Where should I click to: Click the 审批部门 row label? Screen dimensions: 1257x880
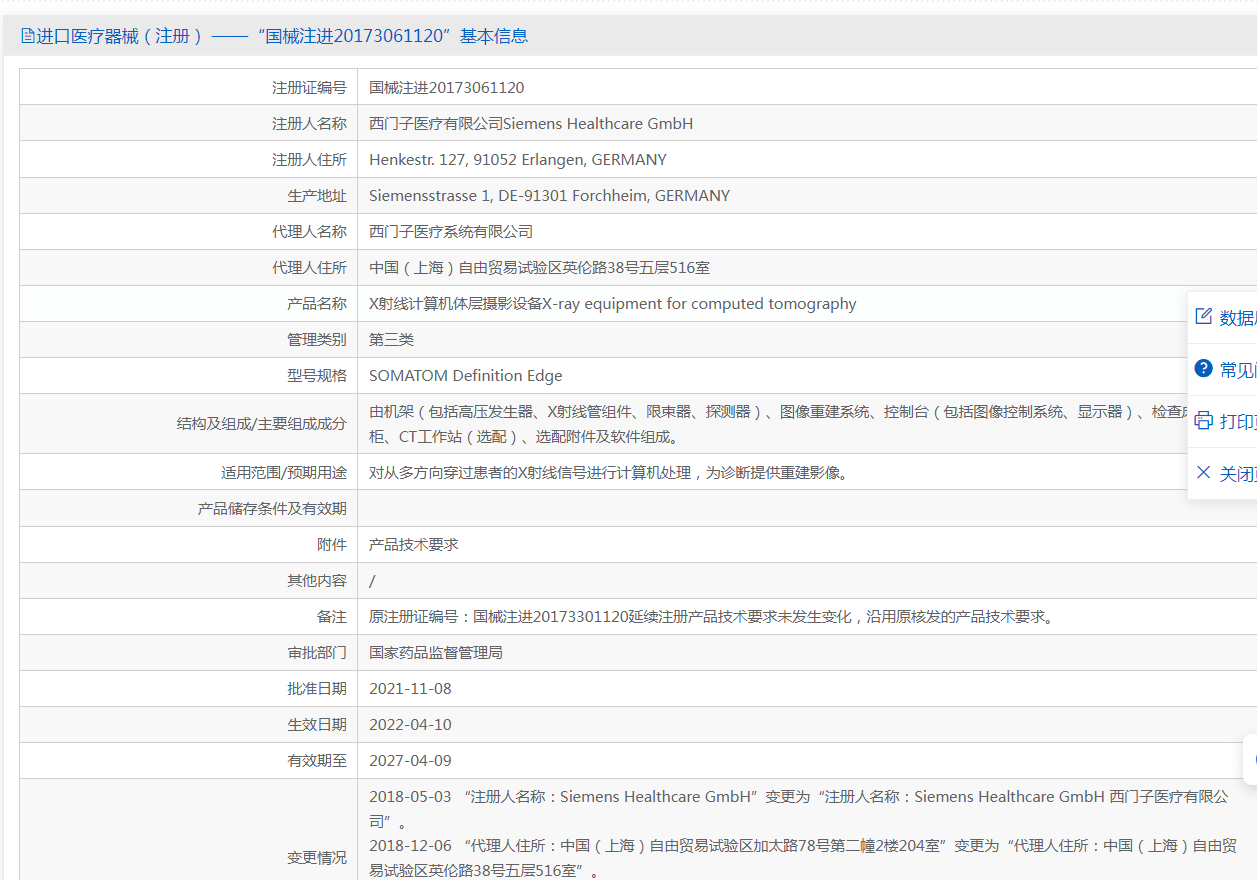(317, 653)
